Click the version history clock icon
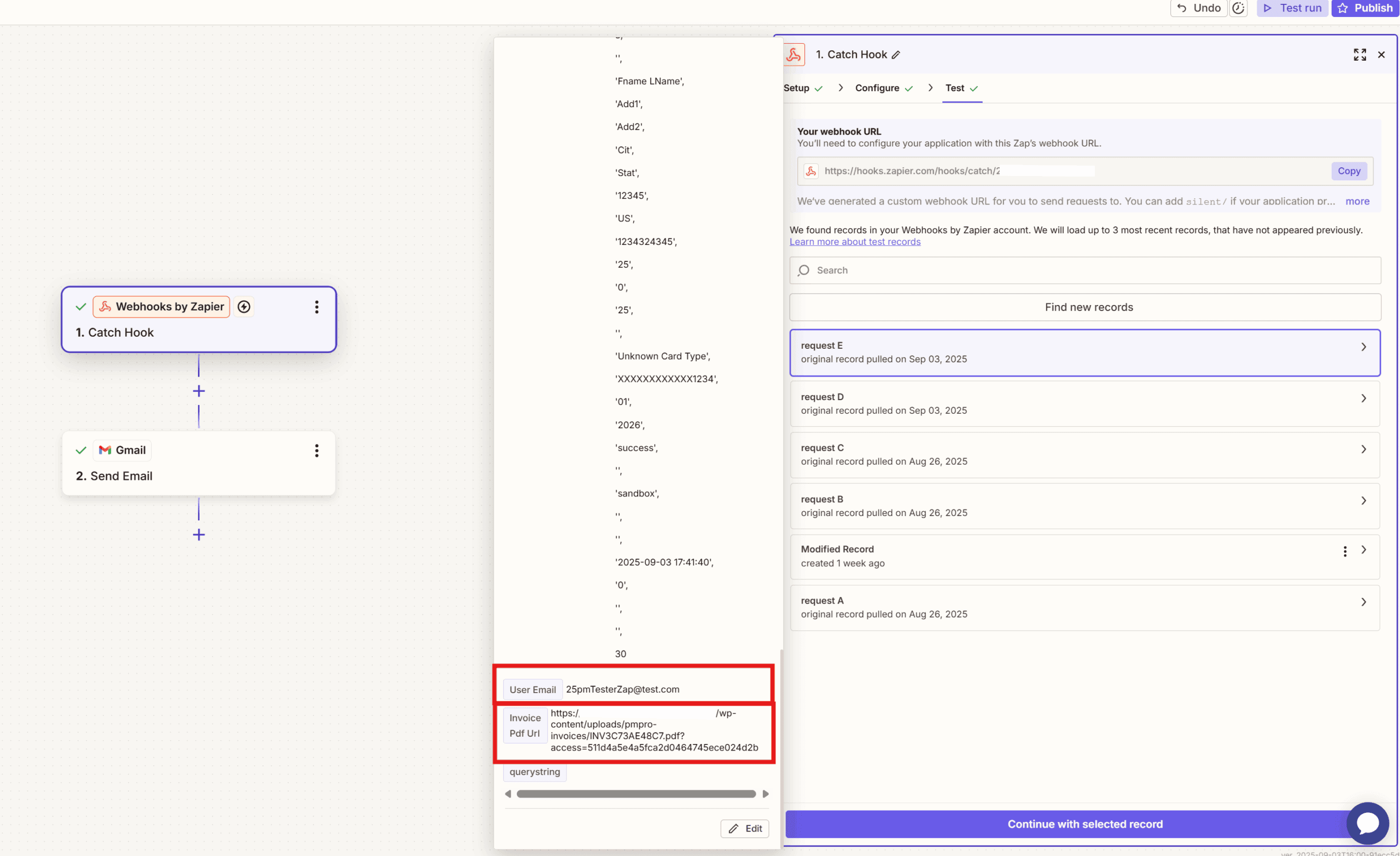Screen dimensions: 1400x856 pyautogui.click(x=1239, y=8)
